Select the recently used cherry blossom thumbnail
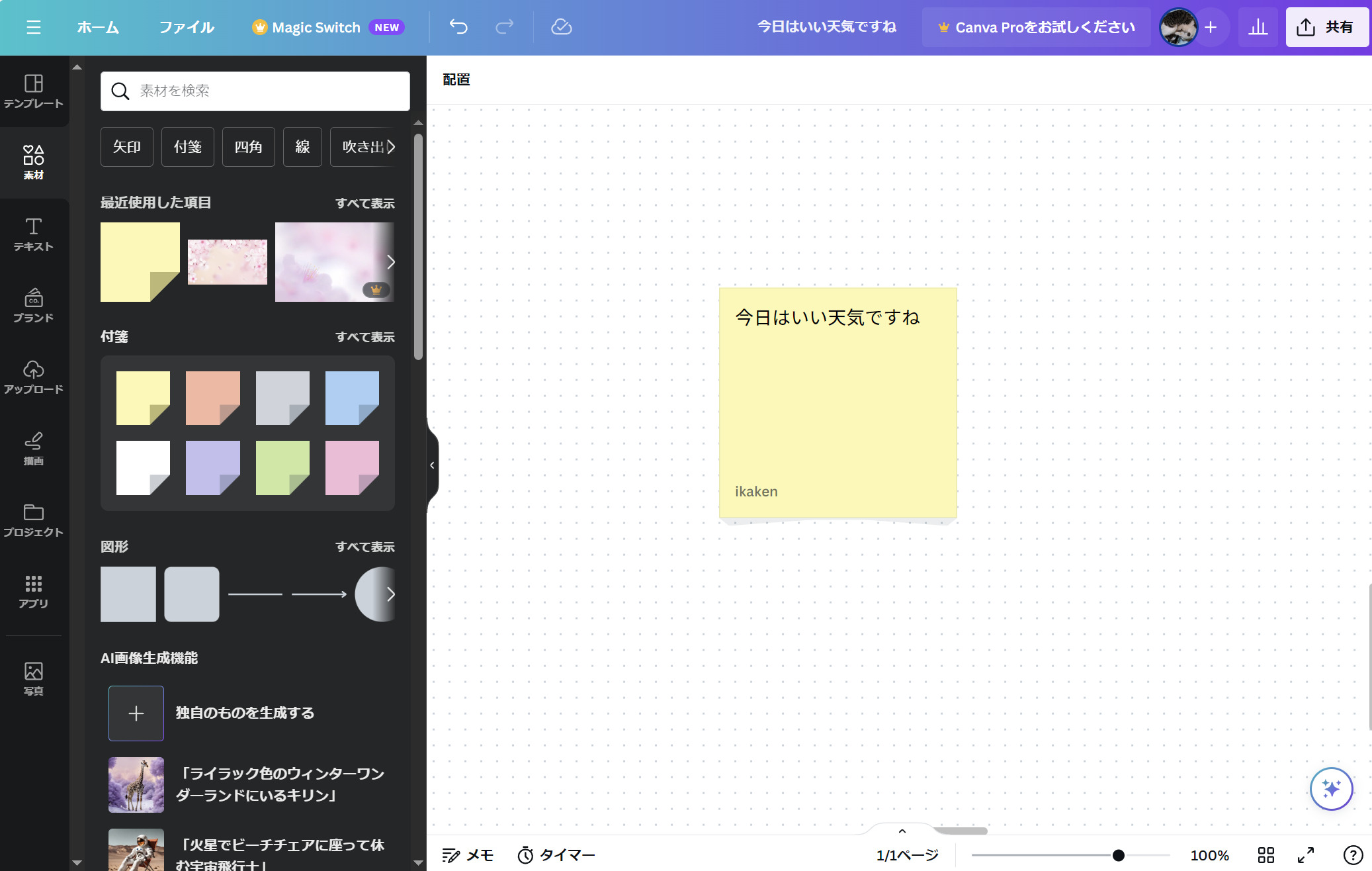Image resolution: width=1372 pixels, height=871 pixels. (x=228, y=262)
